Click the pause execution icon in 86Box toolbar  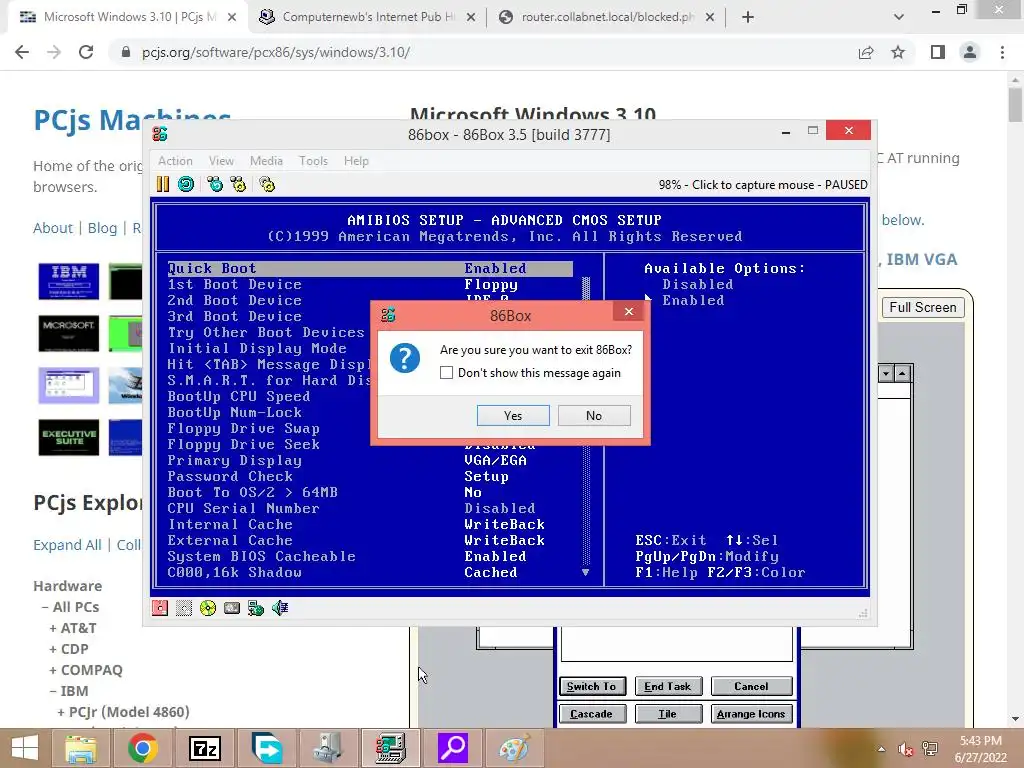tap(163, 184)
